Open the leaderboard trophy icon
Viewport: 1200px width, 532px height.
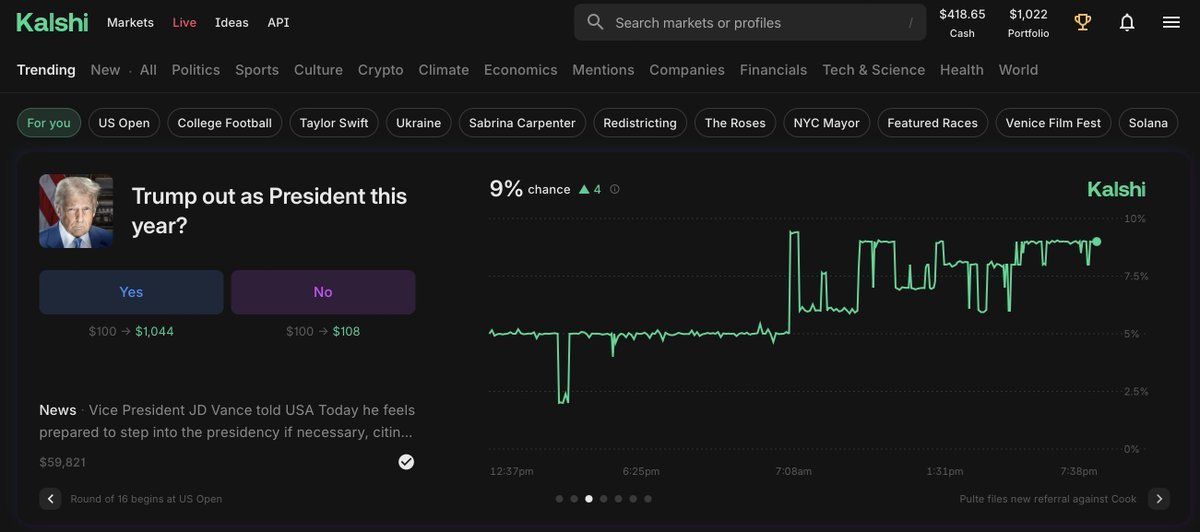tap(1082, 22)
